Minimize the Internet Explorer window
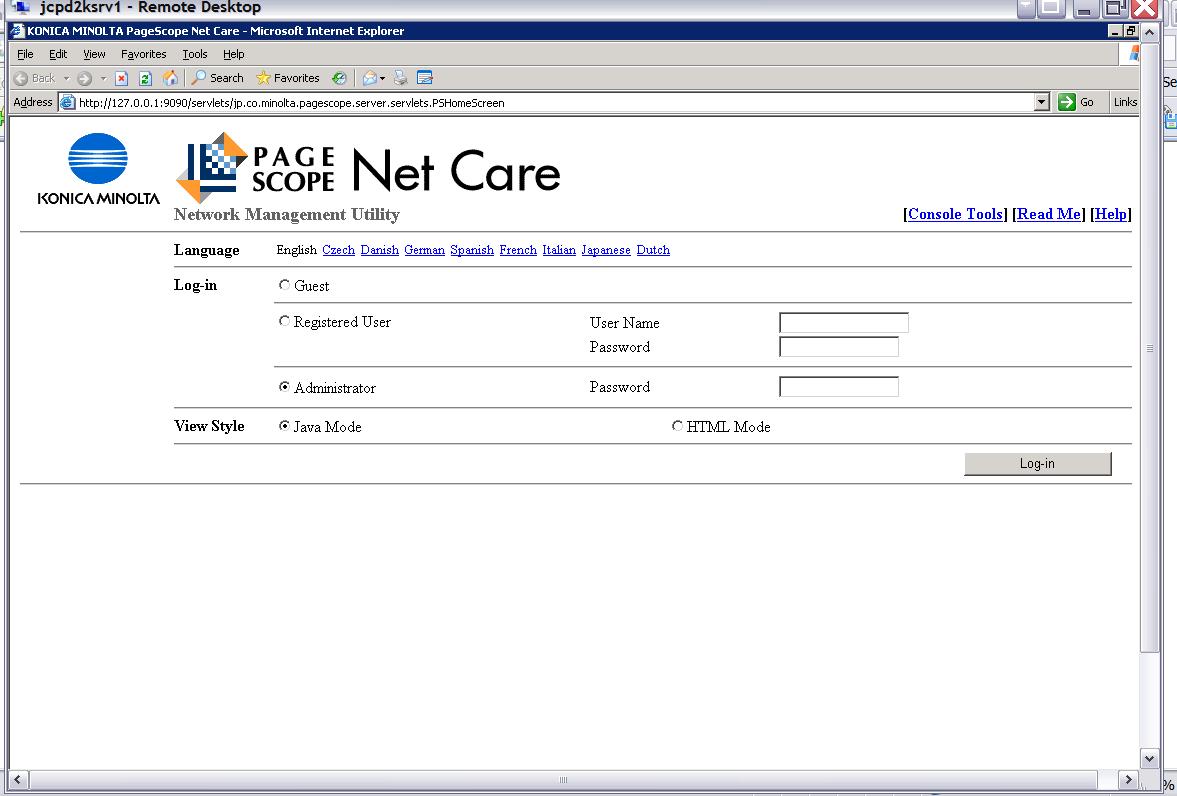 click(1115, 31)
